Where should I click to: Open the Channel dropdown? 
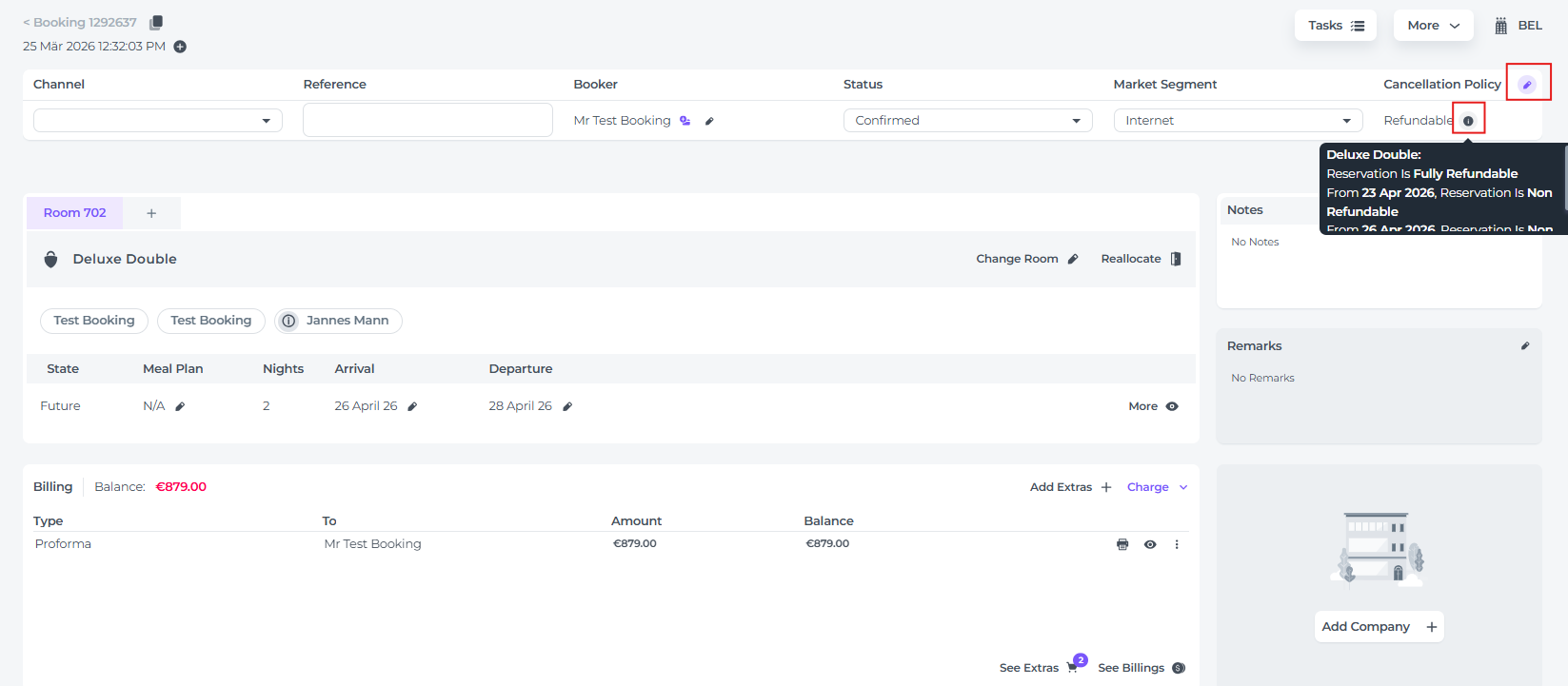pyautogui.click(x=158, y=121)
